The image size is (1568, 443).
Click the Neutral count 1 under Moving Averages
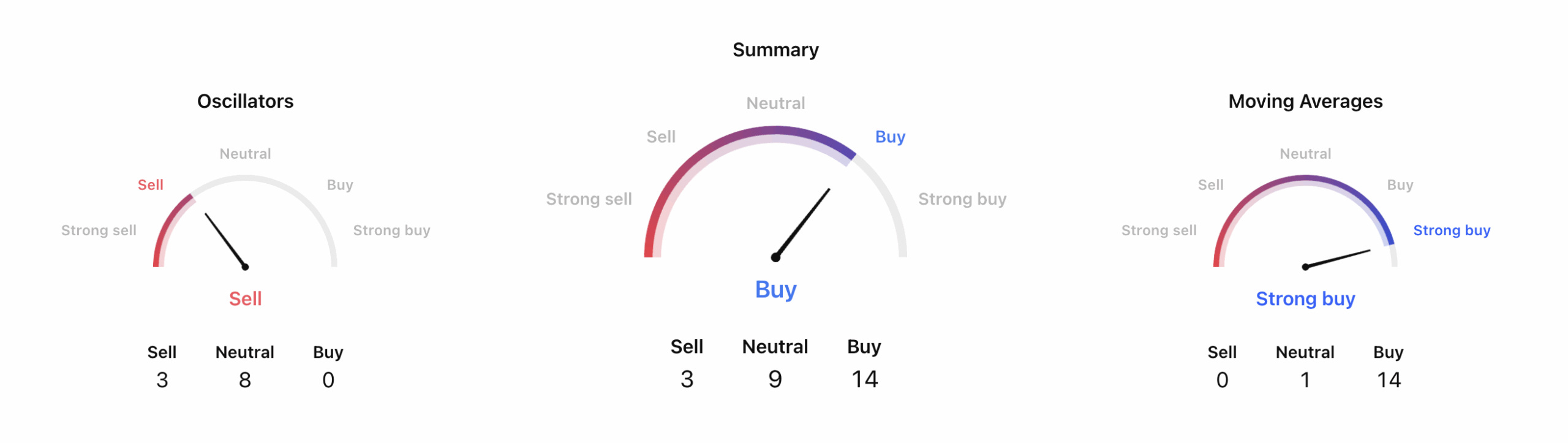pos(1305,380)
